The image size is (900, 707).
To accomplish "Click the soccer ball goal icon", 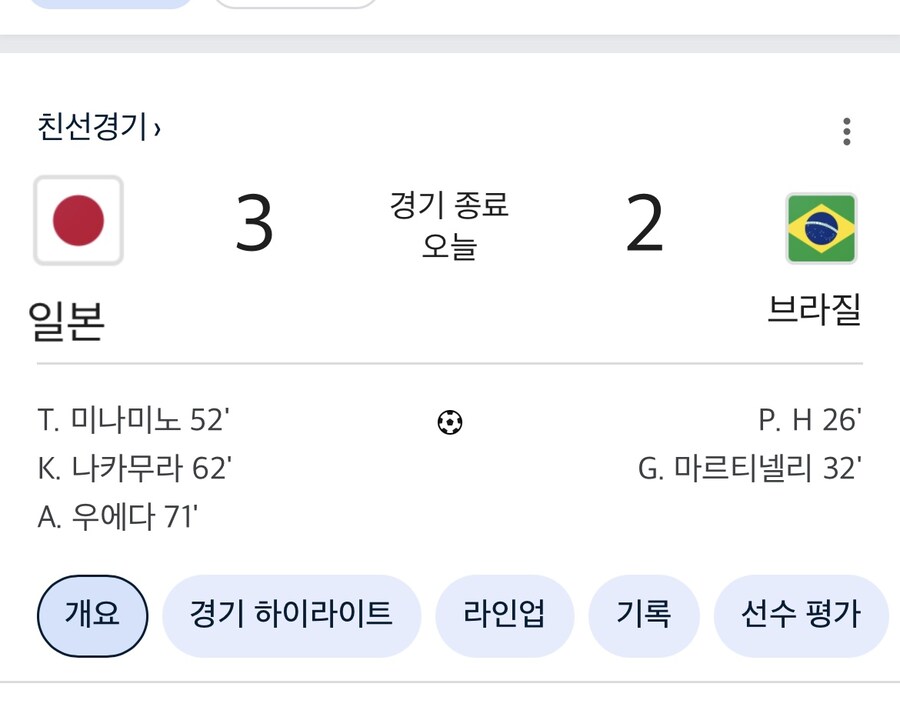I will (x=450, y=423).
